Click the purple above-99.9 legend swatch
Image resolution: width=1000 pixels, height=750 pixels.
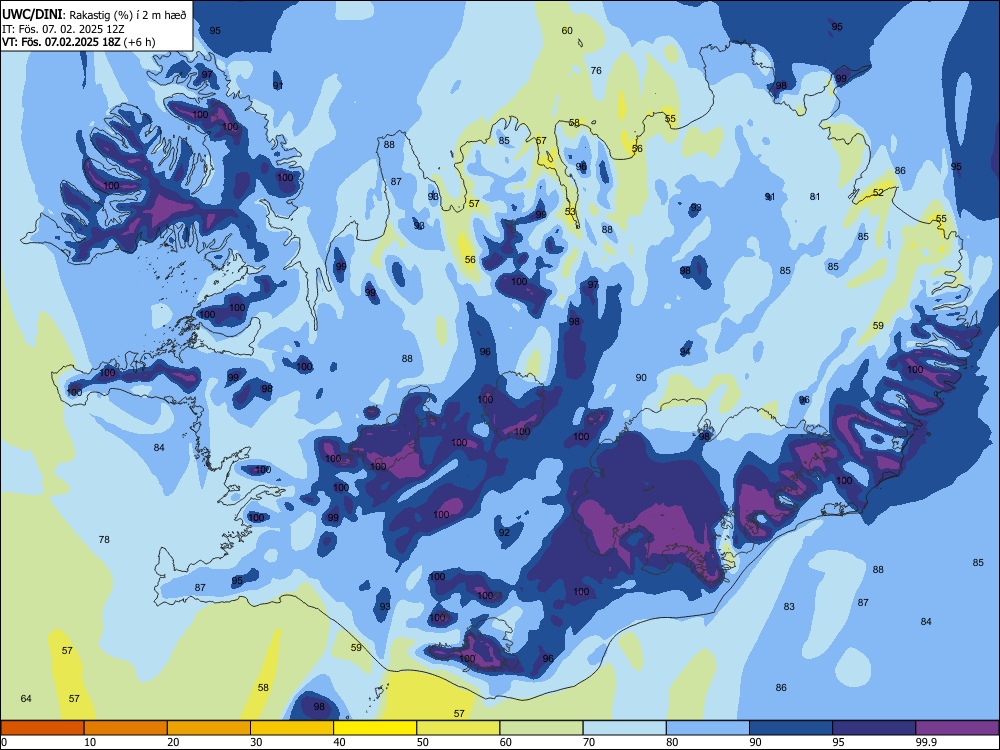[x=957, y=728]
